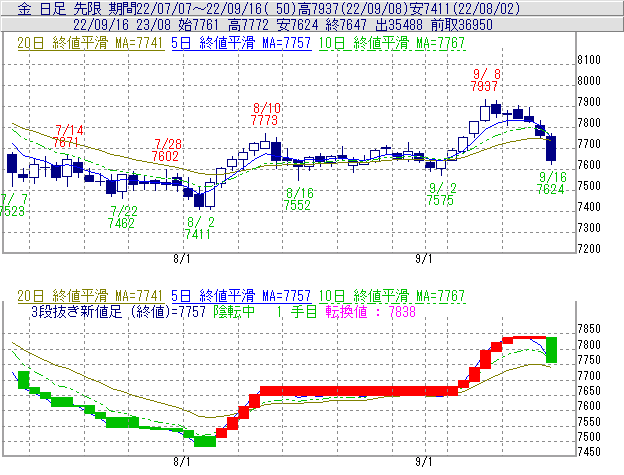
Task: Click the 7850 axis value on lower chart
Action: (589, 329)
